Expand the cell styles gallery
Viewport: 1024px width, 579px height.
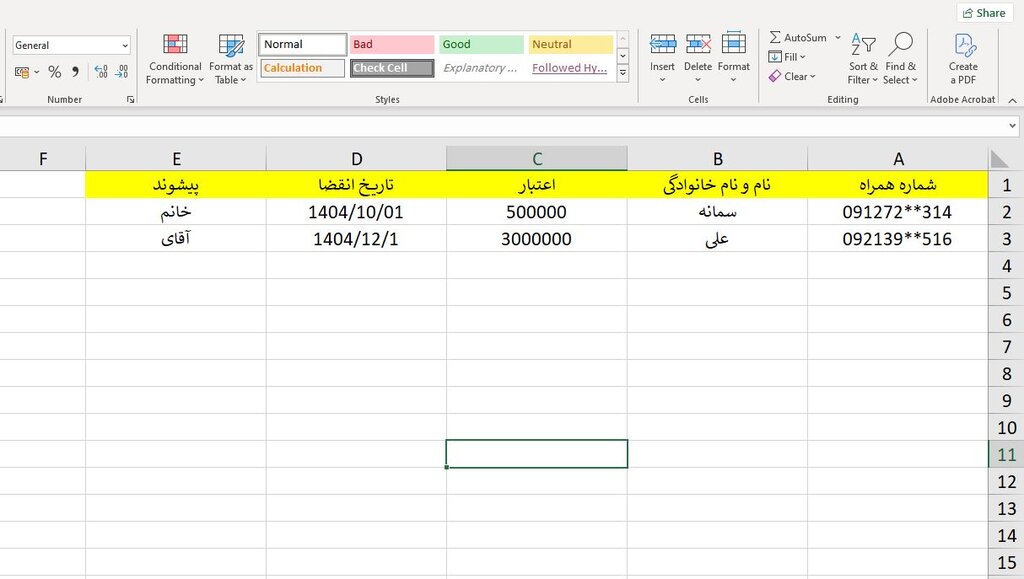623,73
